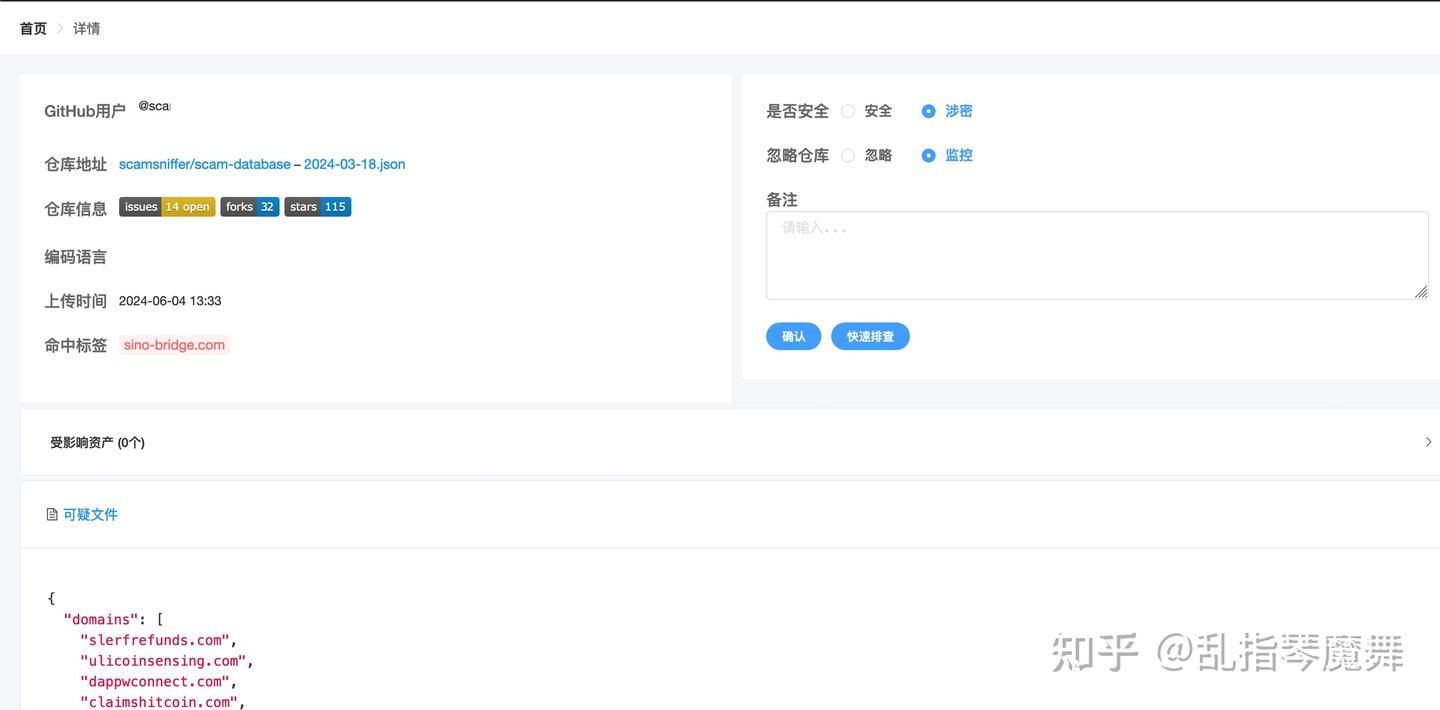
Task: Select the 安全 option under 是否安全
Action: (847, 111)
